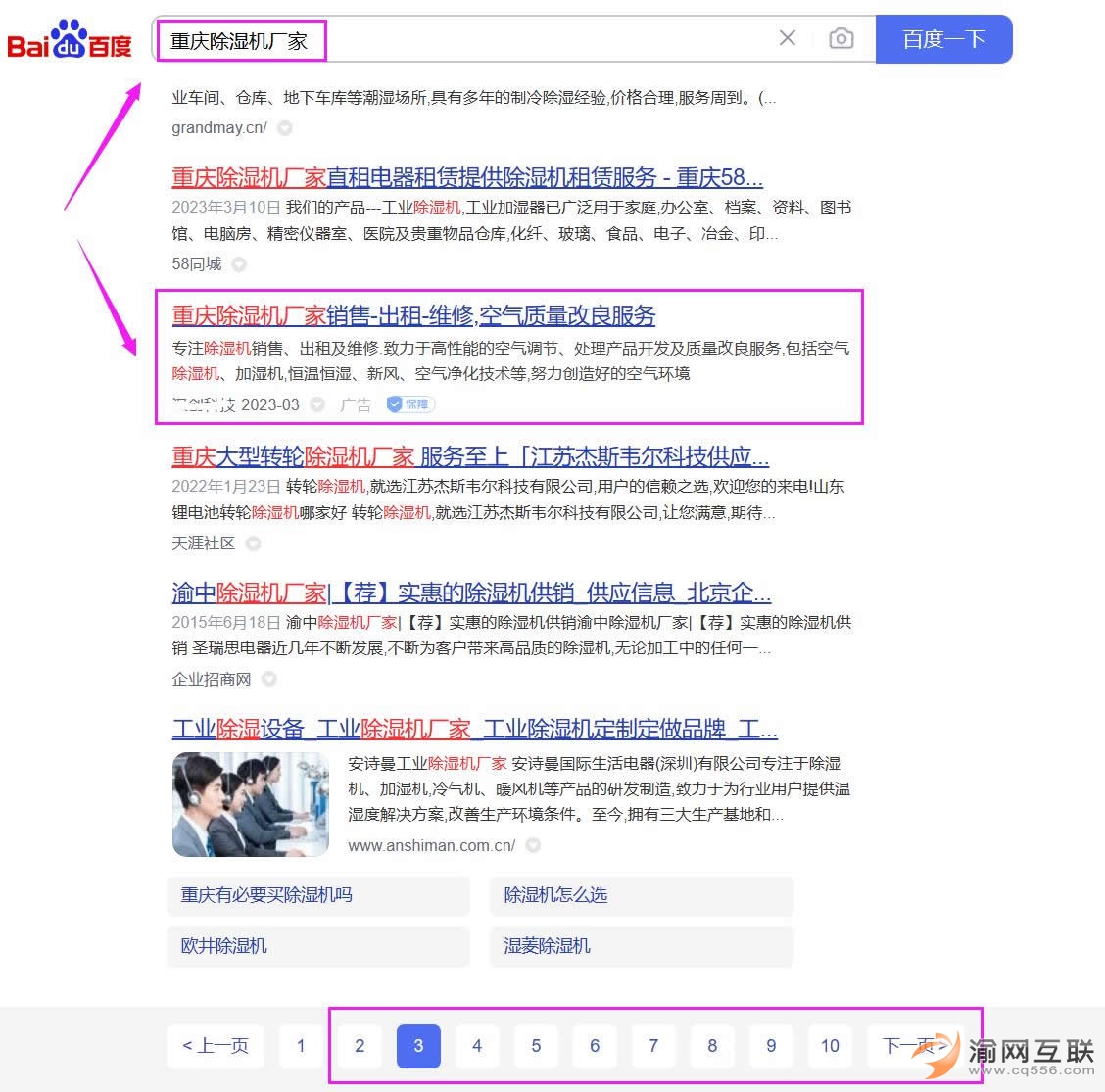The image size is (1105, 1092).
Task: Expand dropdown arrow next to 58同城
Action: (239, 264)
